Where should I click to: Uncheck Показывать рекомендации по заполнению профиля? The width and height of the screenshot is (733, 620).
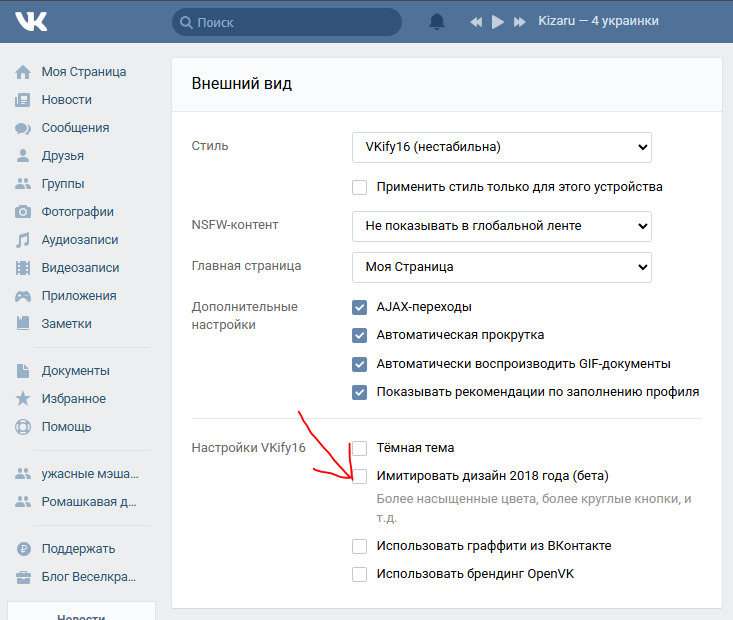(359, 392)
